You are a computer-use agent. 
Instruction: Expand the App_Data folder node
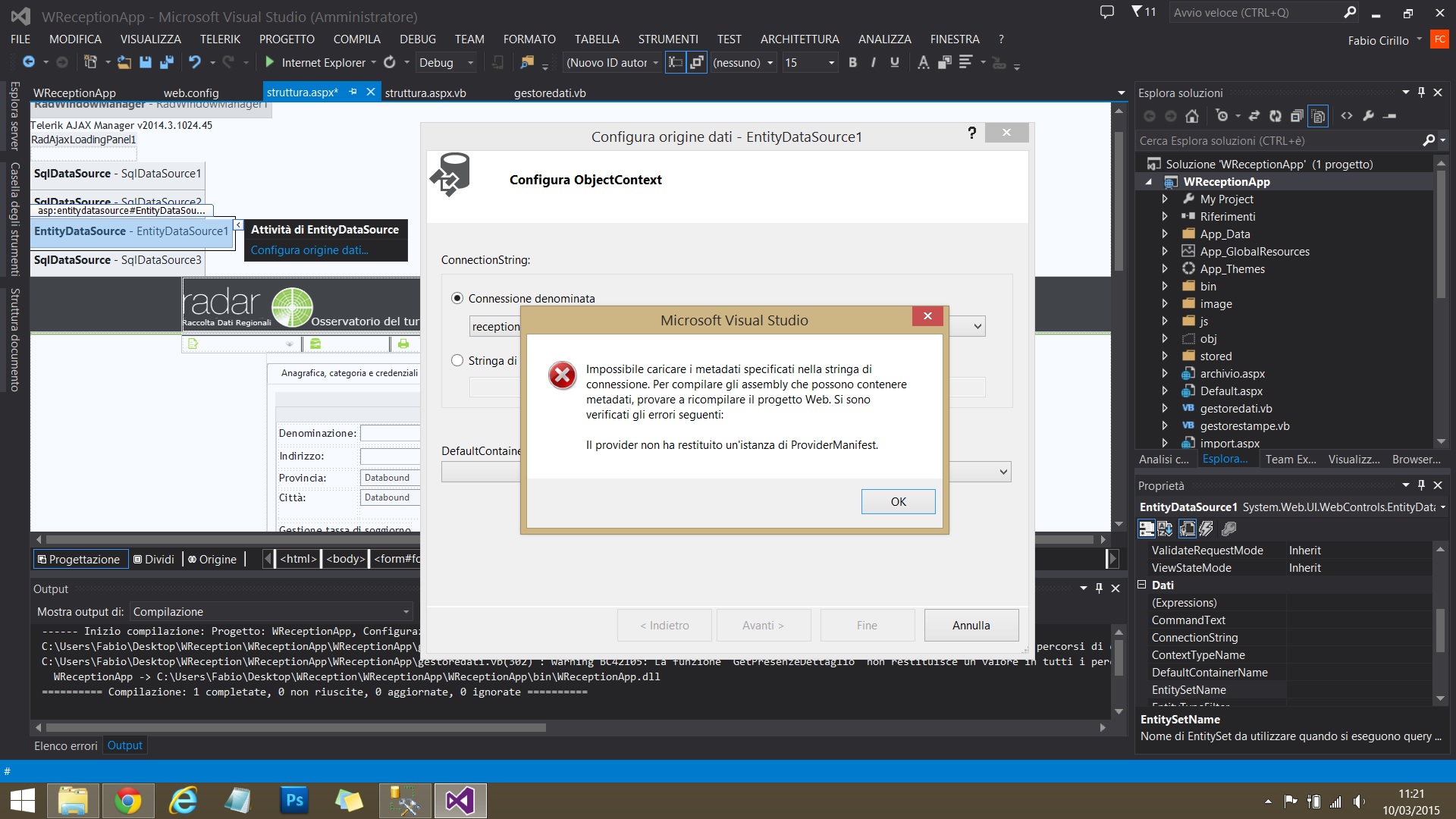(x=1165, y=234)
